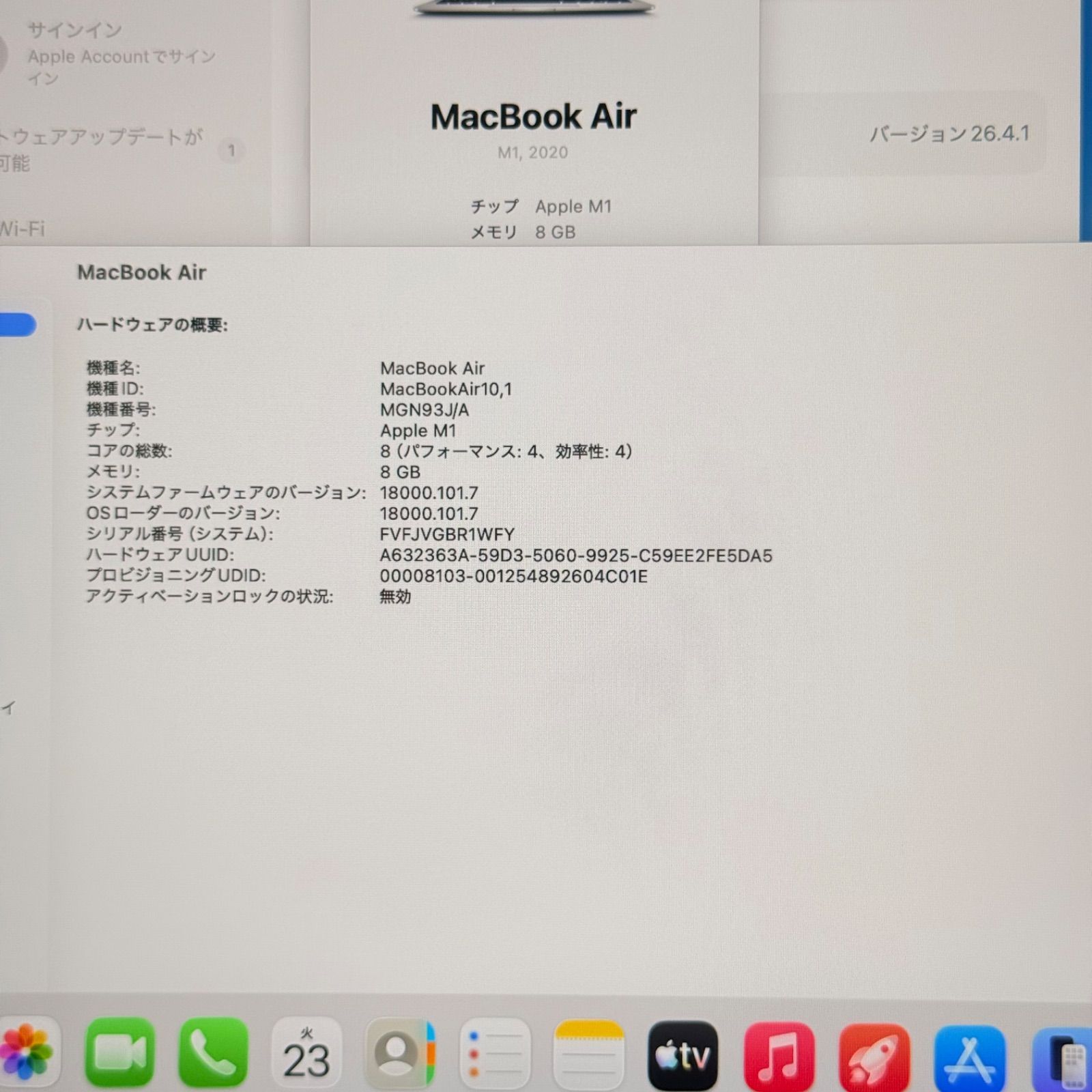Click the チップ Apple M1 row in Settings
The height and width of the screenshot is (1092, 1092).
pos(541,206)
